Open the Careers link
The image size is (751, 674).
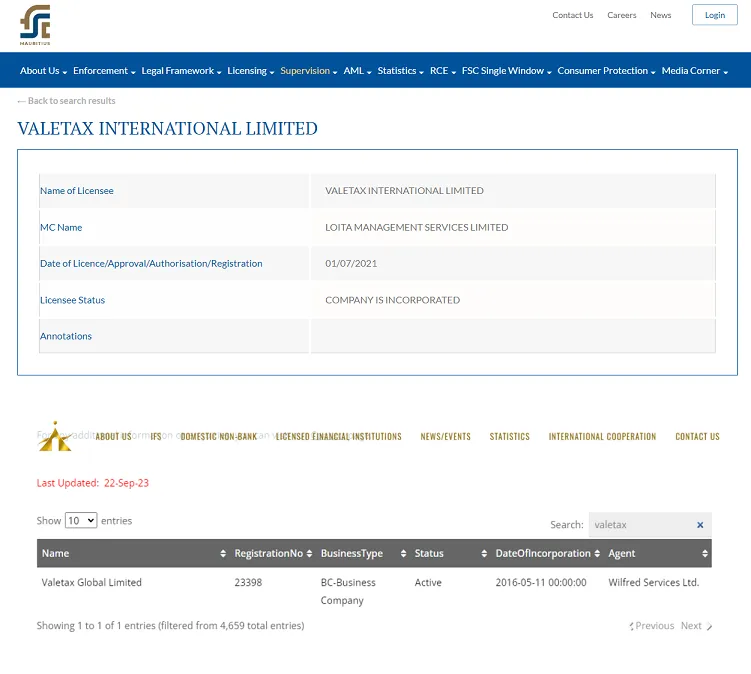[x=622, y=15]
